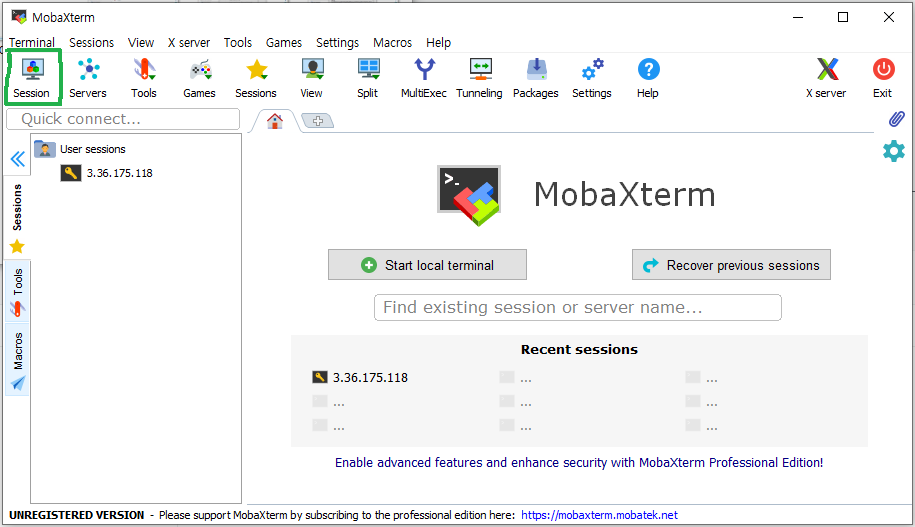
Task: Activate MultiExec mode icon
Action: [x=424, y=78]
